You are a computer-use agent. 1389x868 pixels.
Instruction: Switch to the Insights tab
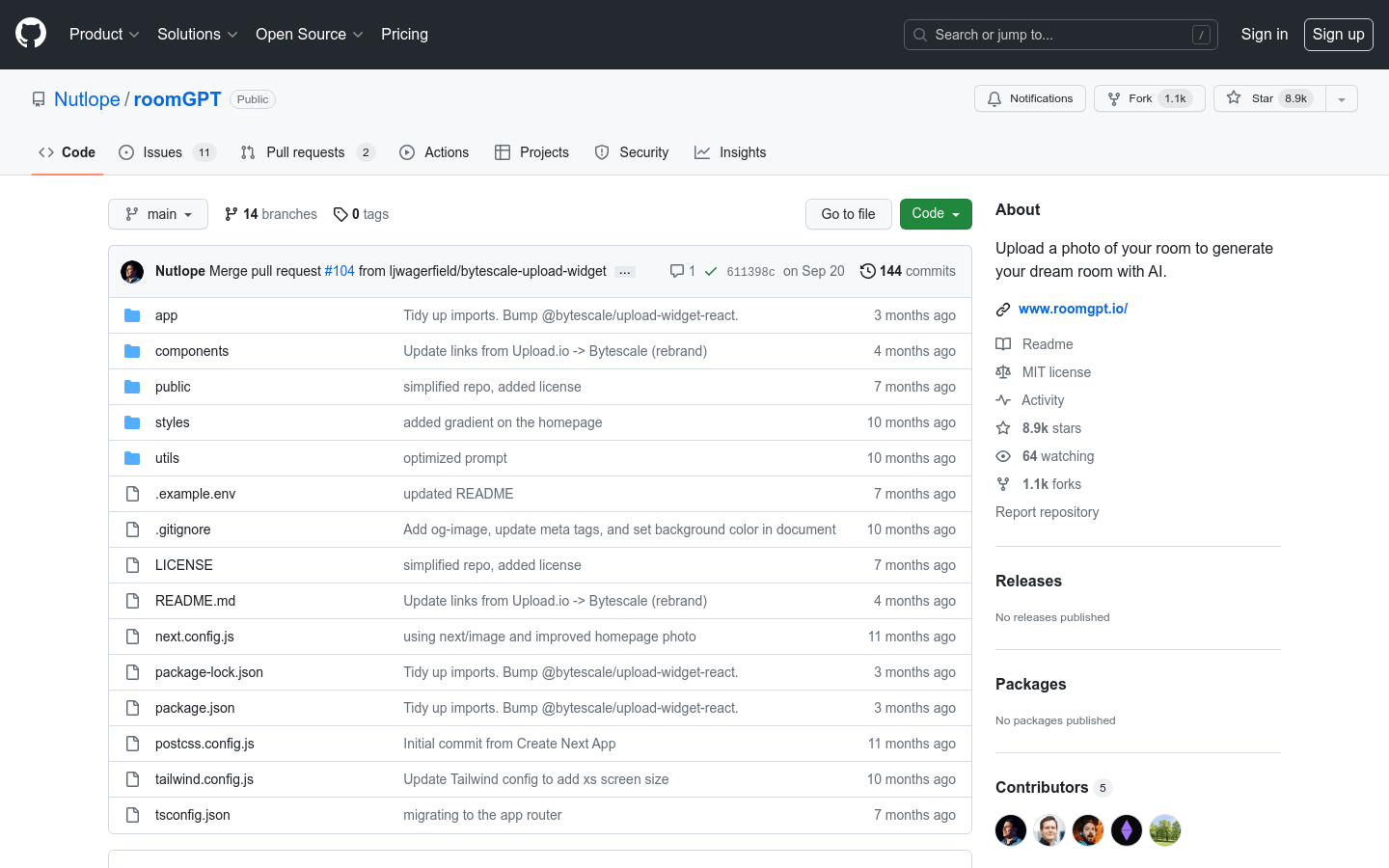pos(730,152)
